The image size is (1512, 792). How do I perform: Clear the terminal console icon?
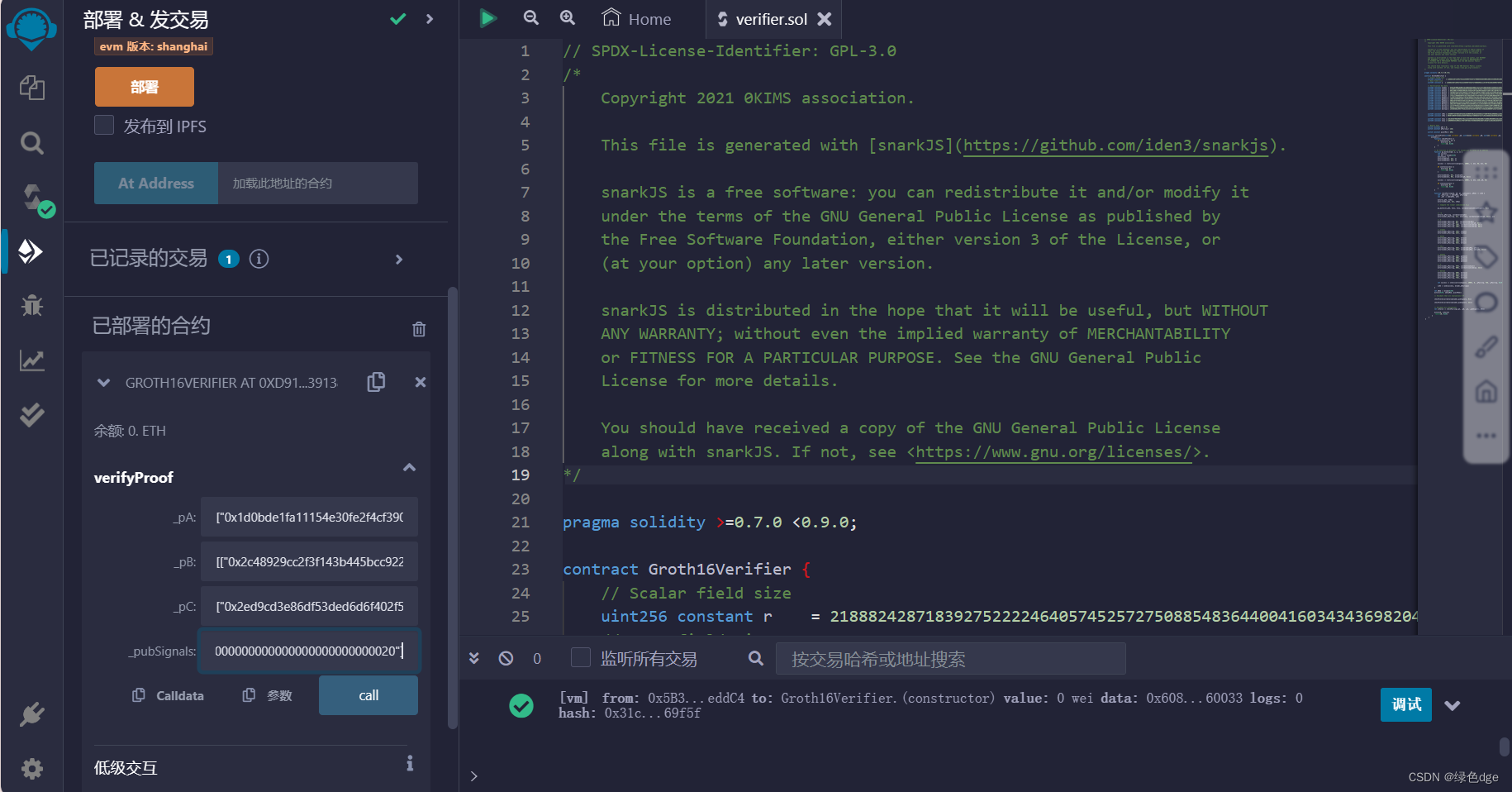click(x=506, y=658)
